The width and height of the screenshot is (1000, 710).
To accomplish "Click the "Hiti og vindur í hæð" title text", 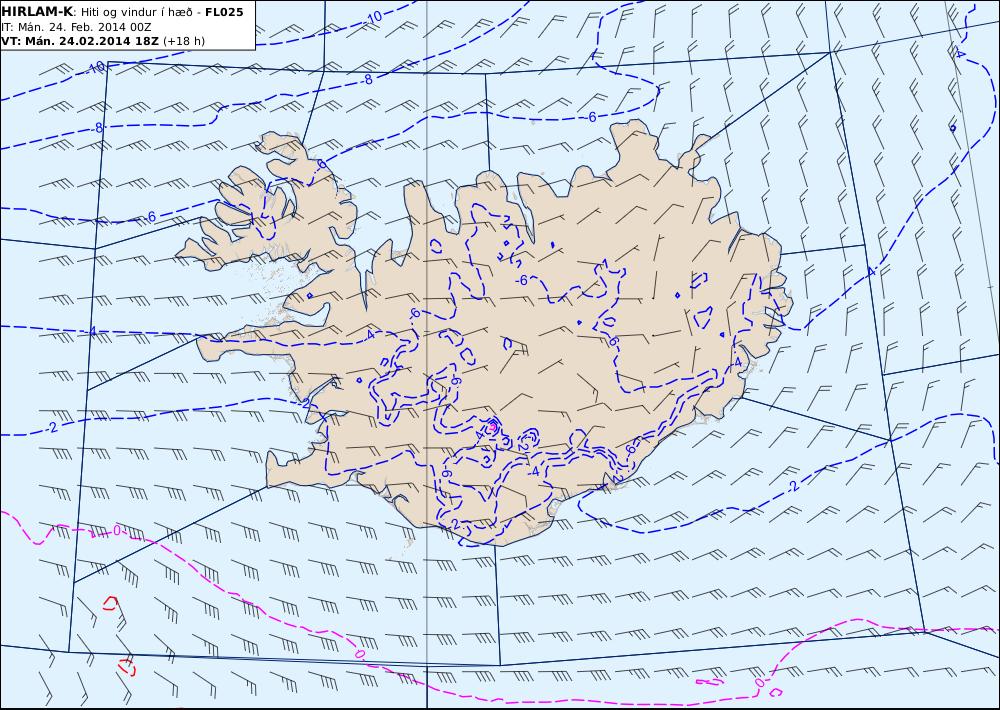I will (x=136, y=13).
